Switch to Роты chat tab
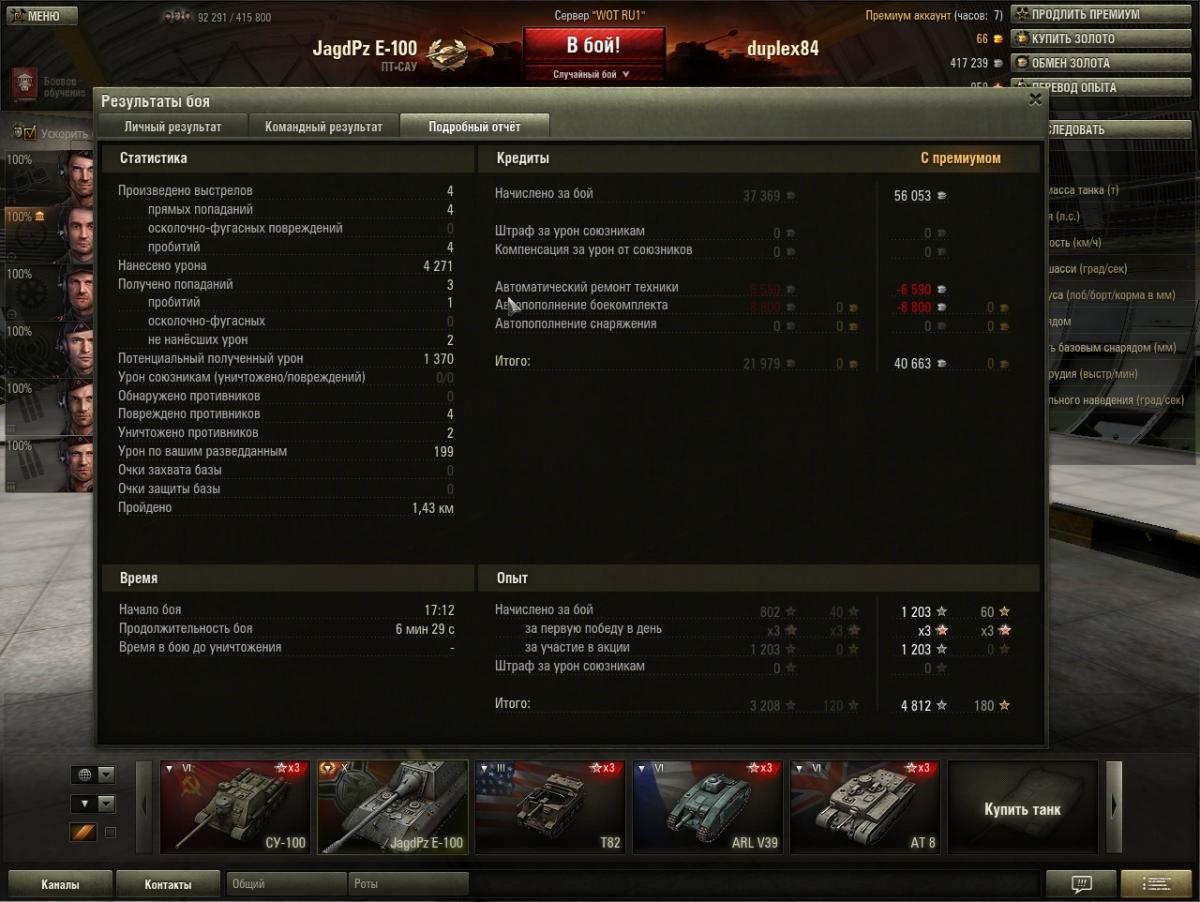Viewport: 1200px width, 902px height. coord(408,884)
